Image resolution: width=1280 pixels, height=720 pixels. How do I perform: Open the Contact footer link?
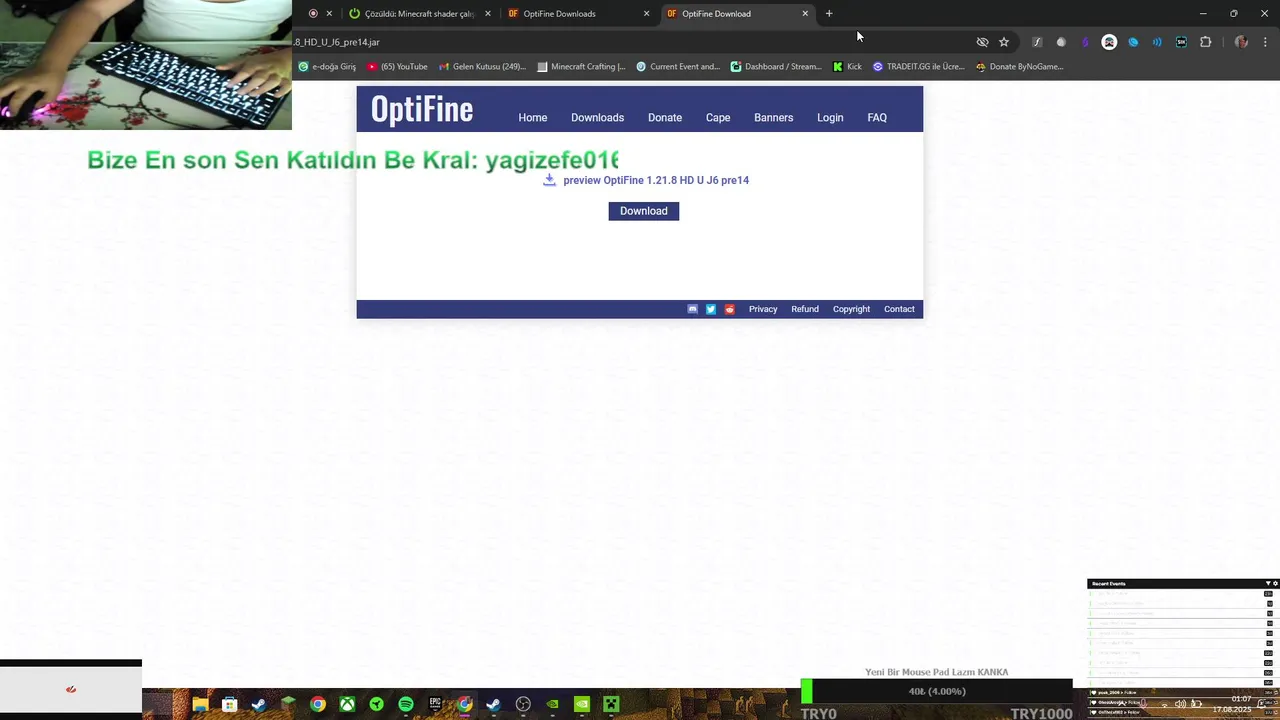pos(899,309)
